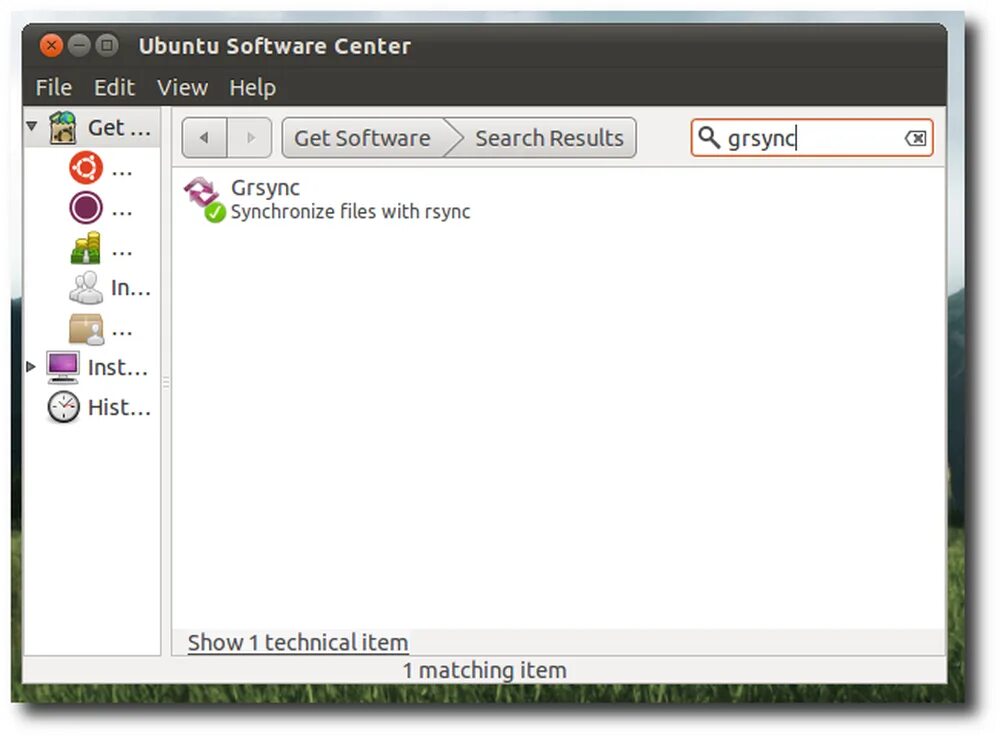Image resolution: width=1000 pixels, height=738 pixels.
Task: Select the In... sidebar label
Action: [x=131, y=288]
